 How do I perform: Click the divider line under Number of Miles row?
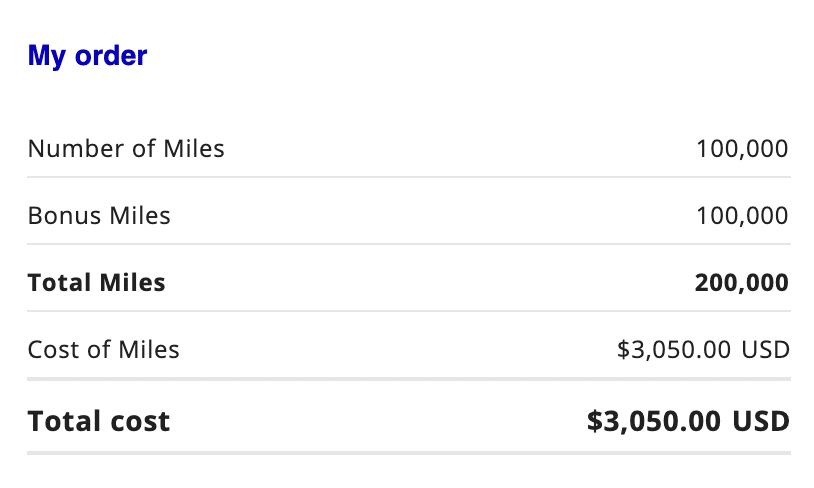tap(408, 177)
